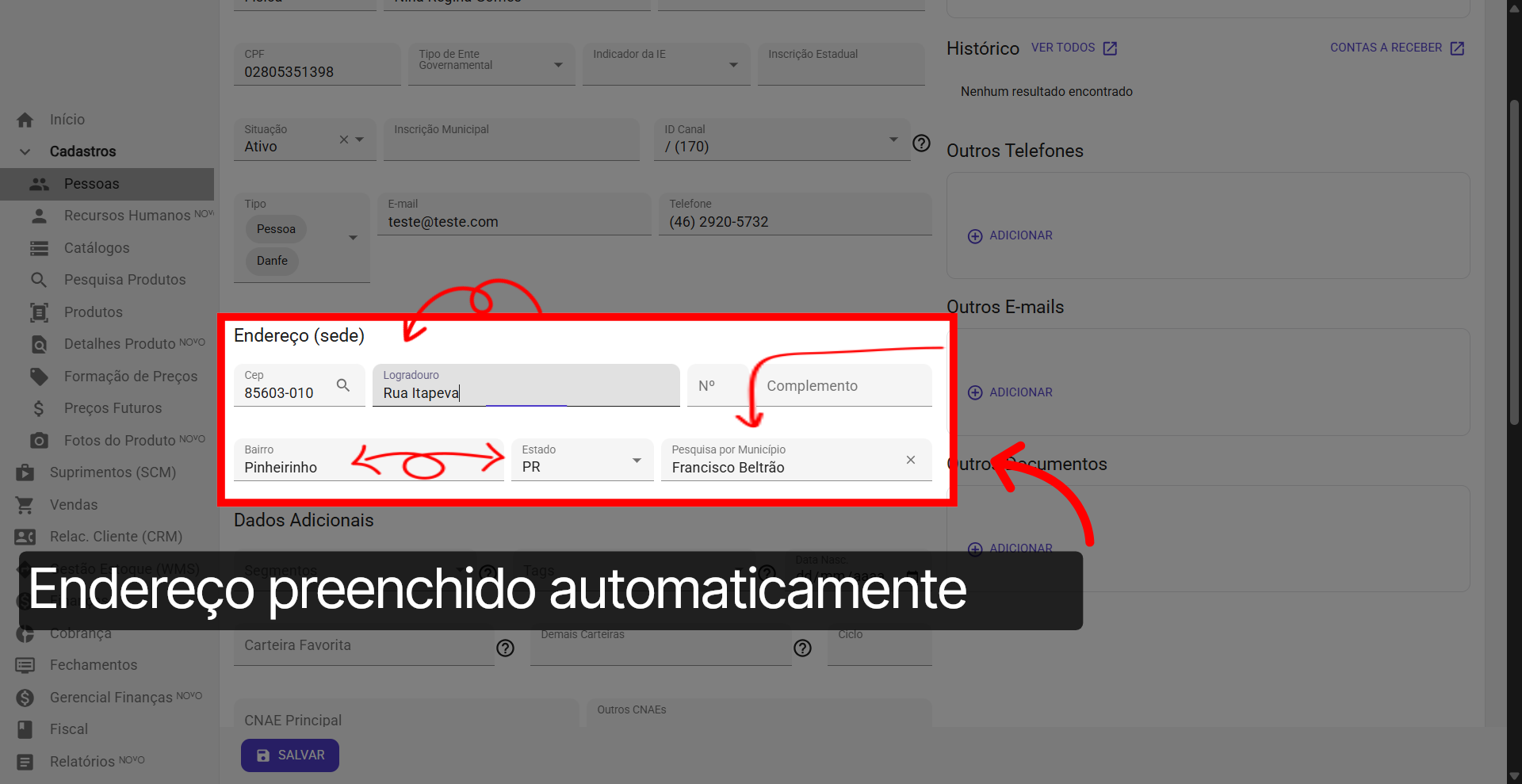Expand the Indicador da IE dropdown
Screen dimensions: 1522x784
click(x=732, y=64)
